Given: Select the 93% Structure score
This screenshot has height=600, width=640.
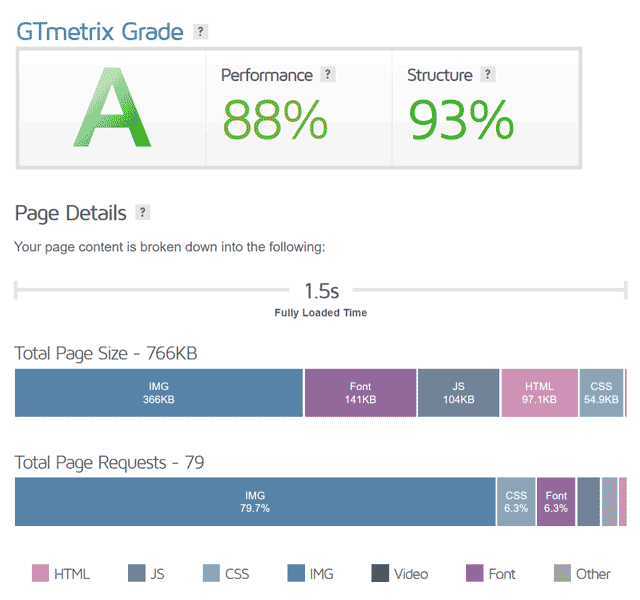Looking at the screenshot, I should click(461, 120).
